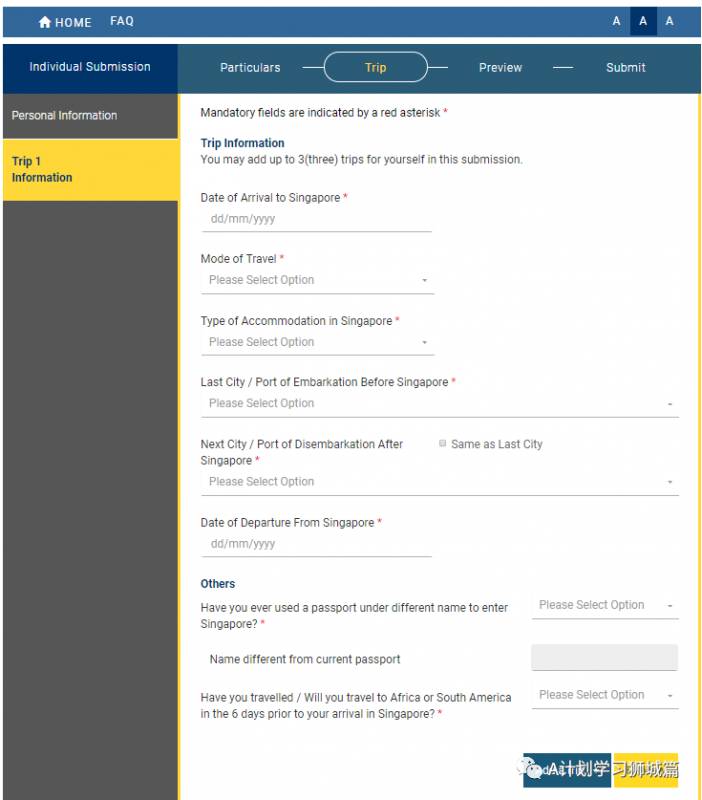
Task: Open the Africa or South America travel dropdown
Action: click(x=604, y=695)
